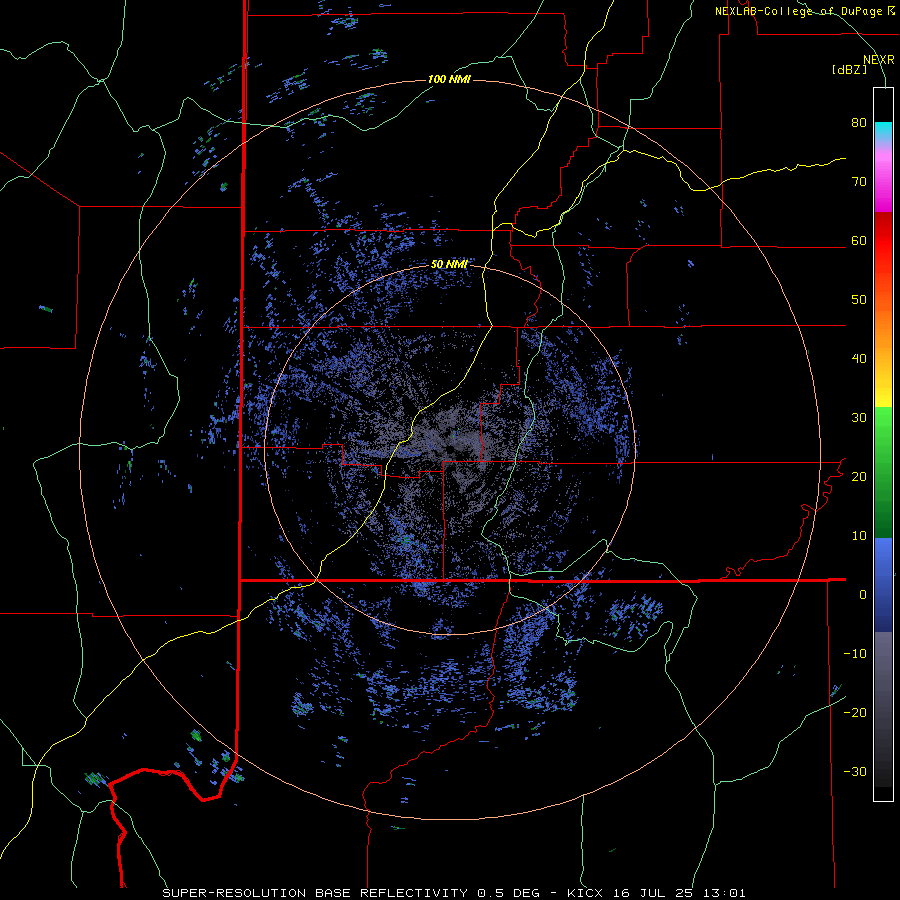This screenshot has width=900, height=900.
Task: Click the magenta-pink segment of color bar
Action: (883, 181)
